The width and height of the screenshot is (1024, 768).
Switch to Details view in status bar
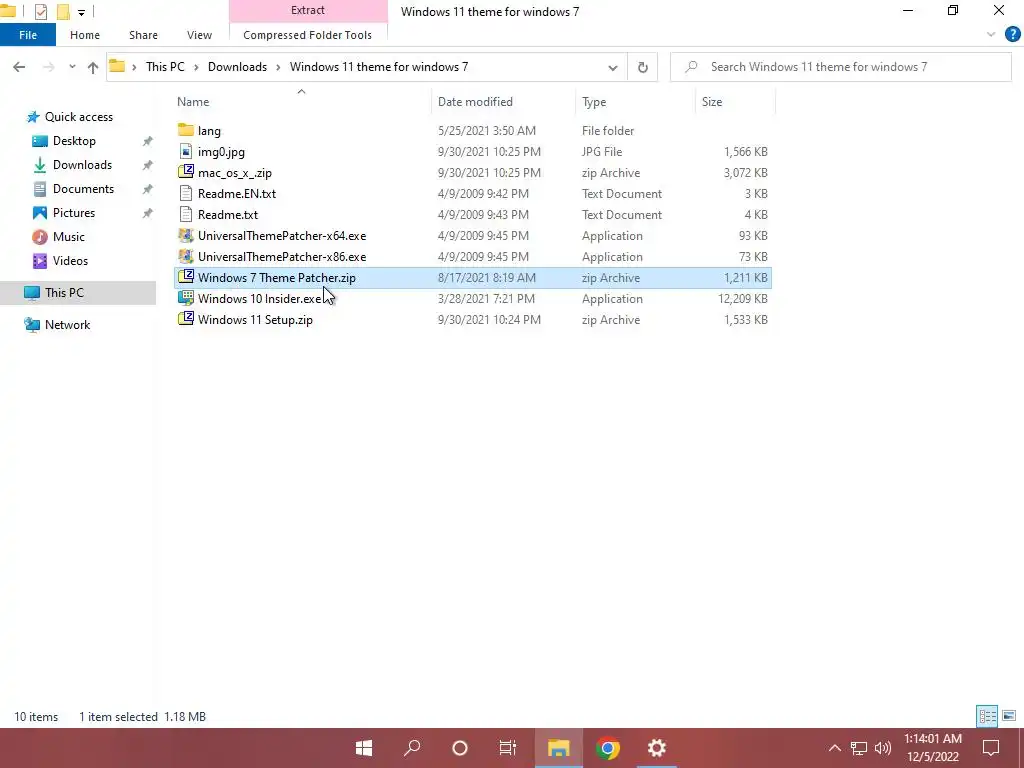pyautogui.click(x=987, y=716)
